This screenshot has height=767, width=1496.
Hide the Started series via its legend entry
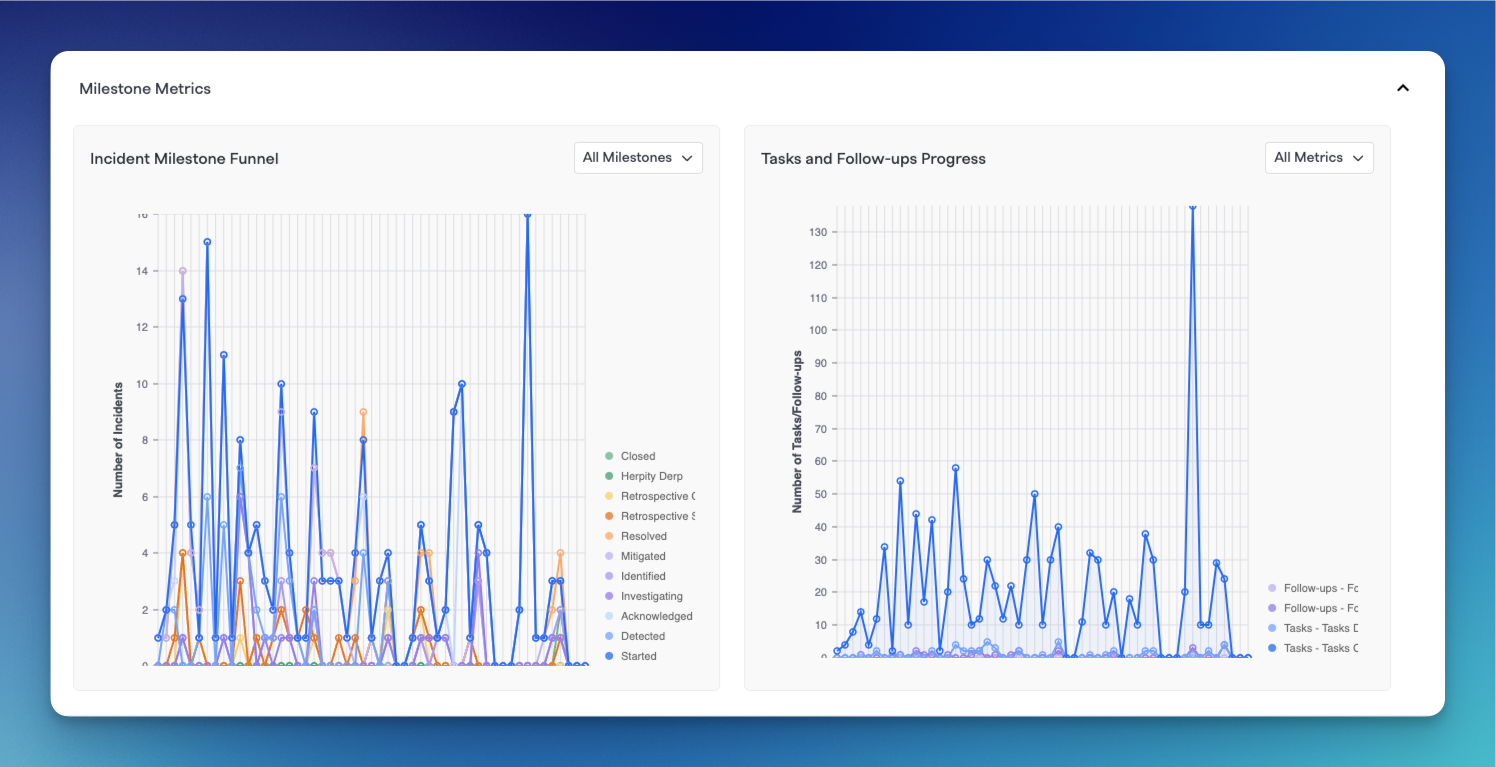click(x=639, y=656)
